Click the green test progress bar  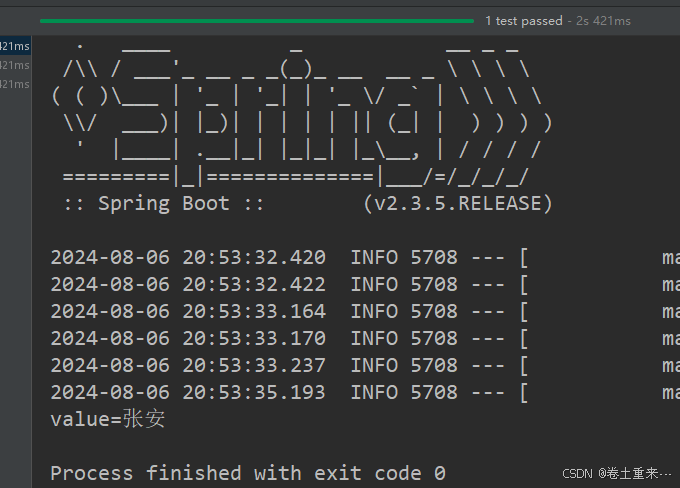(x=257, y=21)
